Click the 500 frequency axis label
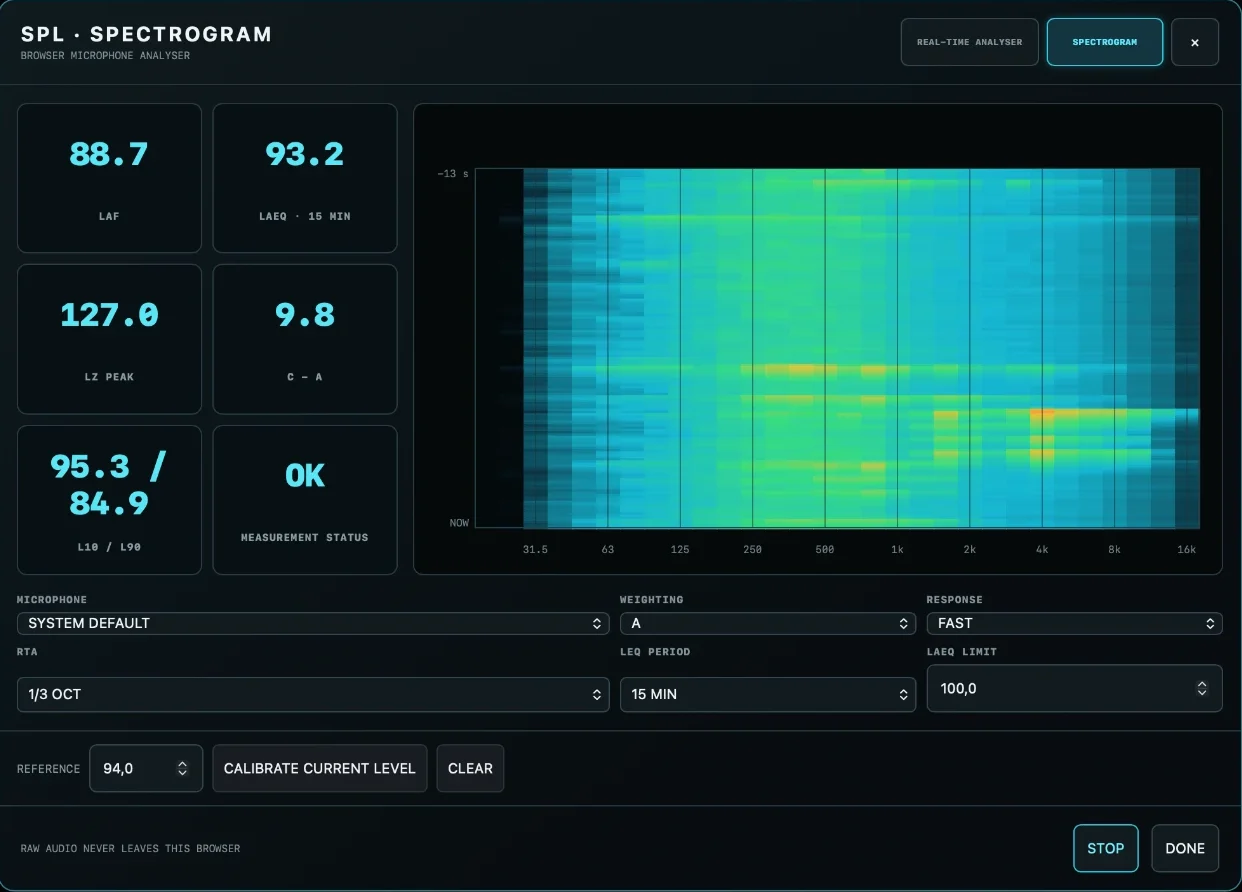The image size is (1242, 892). (x=825, y=549)
